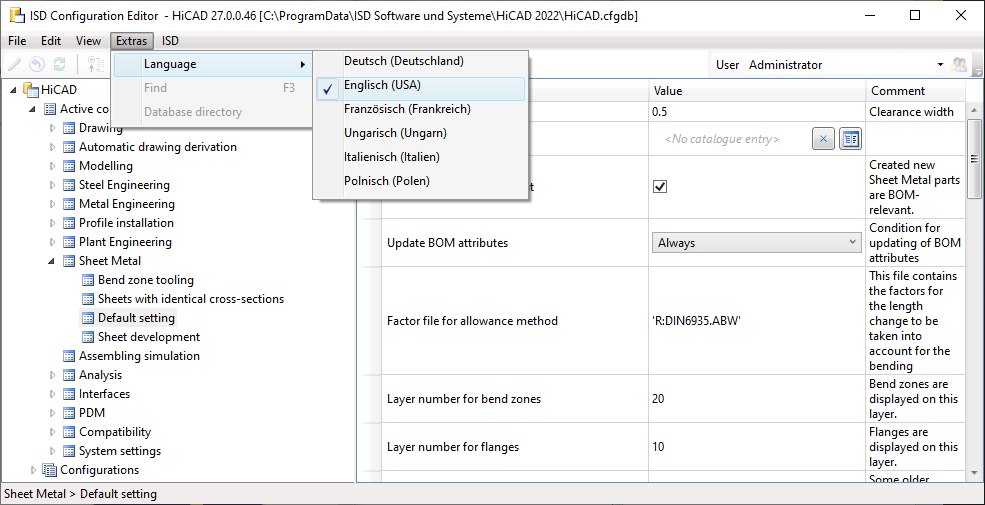Edit the Layer number for flanges value

point(756,447)
